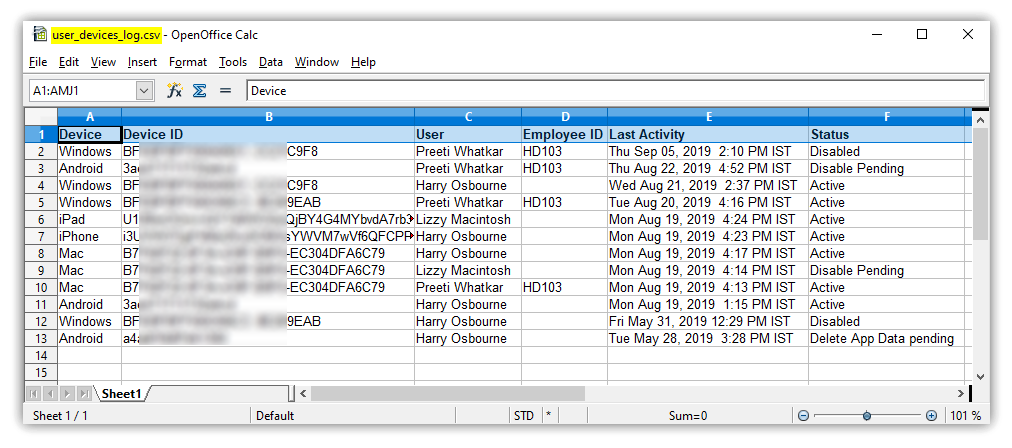1012x448 pixels.
Task: Open the Function Wizard icon
Action: pos(174,90)
